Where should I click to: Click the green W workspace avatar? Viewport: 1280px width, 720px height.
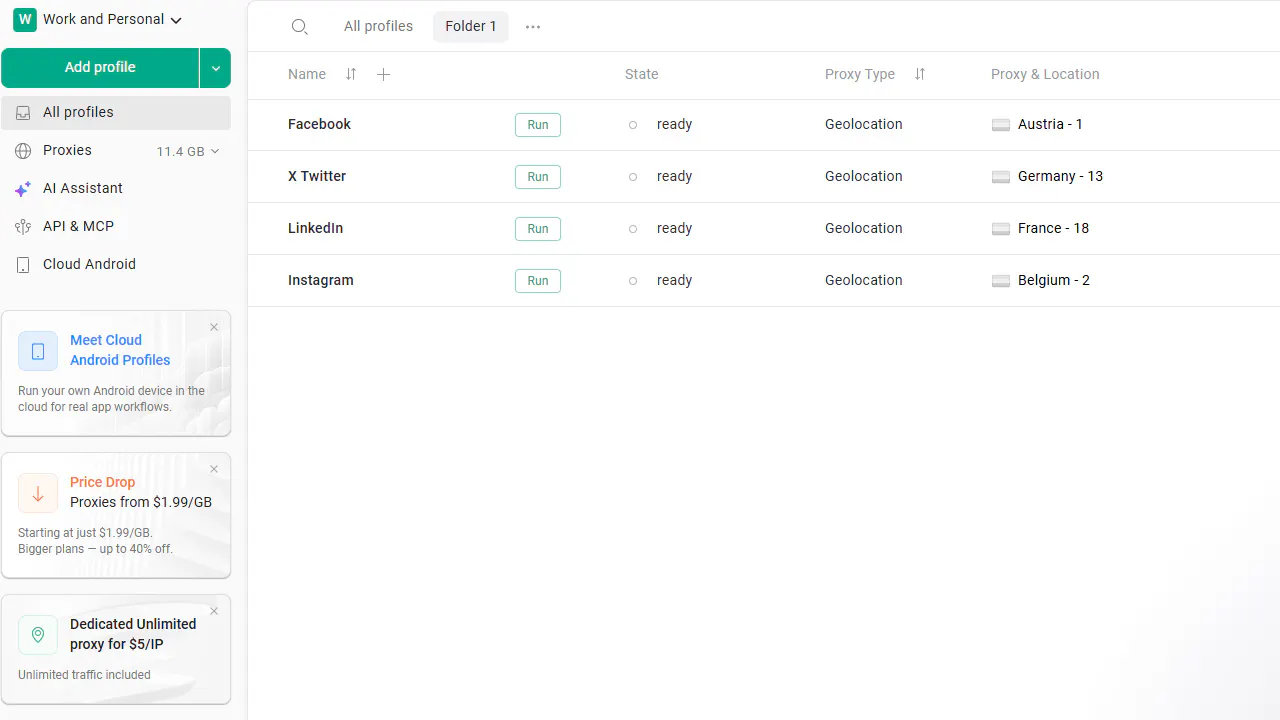click(x=25, y=19)
